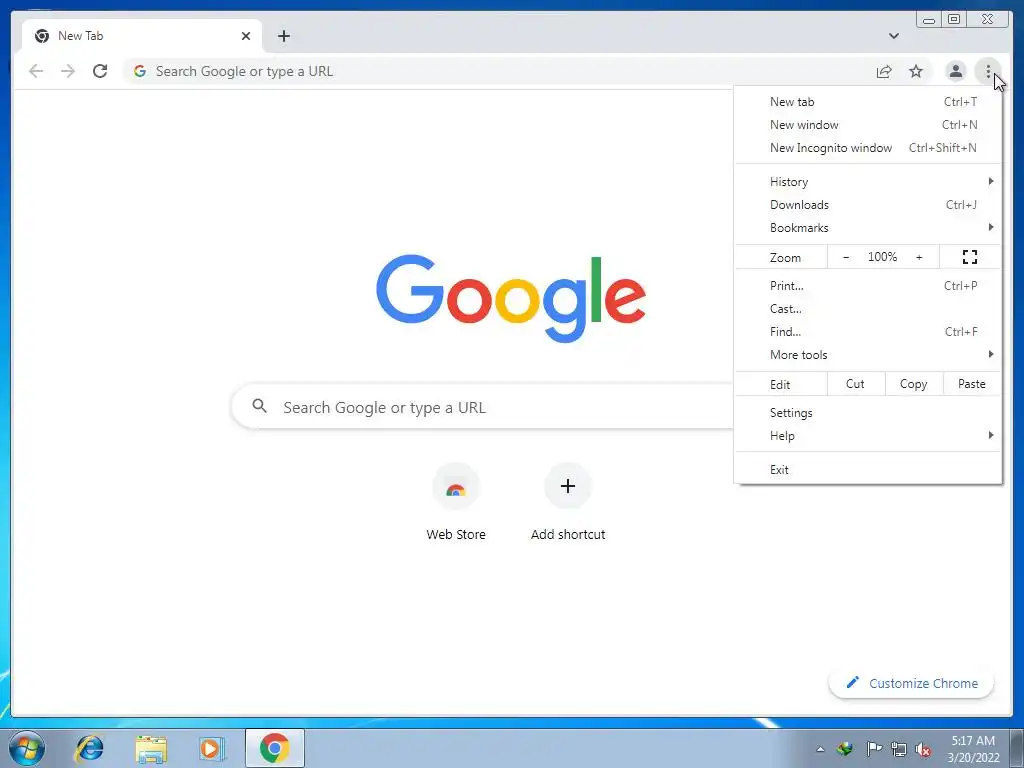Click the Chrome taskbar icon
The image size is (1024, 768).
[x=274, y=748]
